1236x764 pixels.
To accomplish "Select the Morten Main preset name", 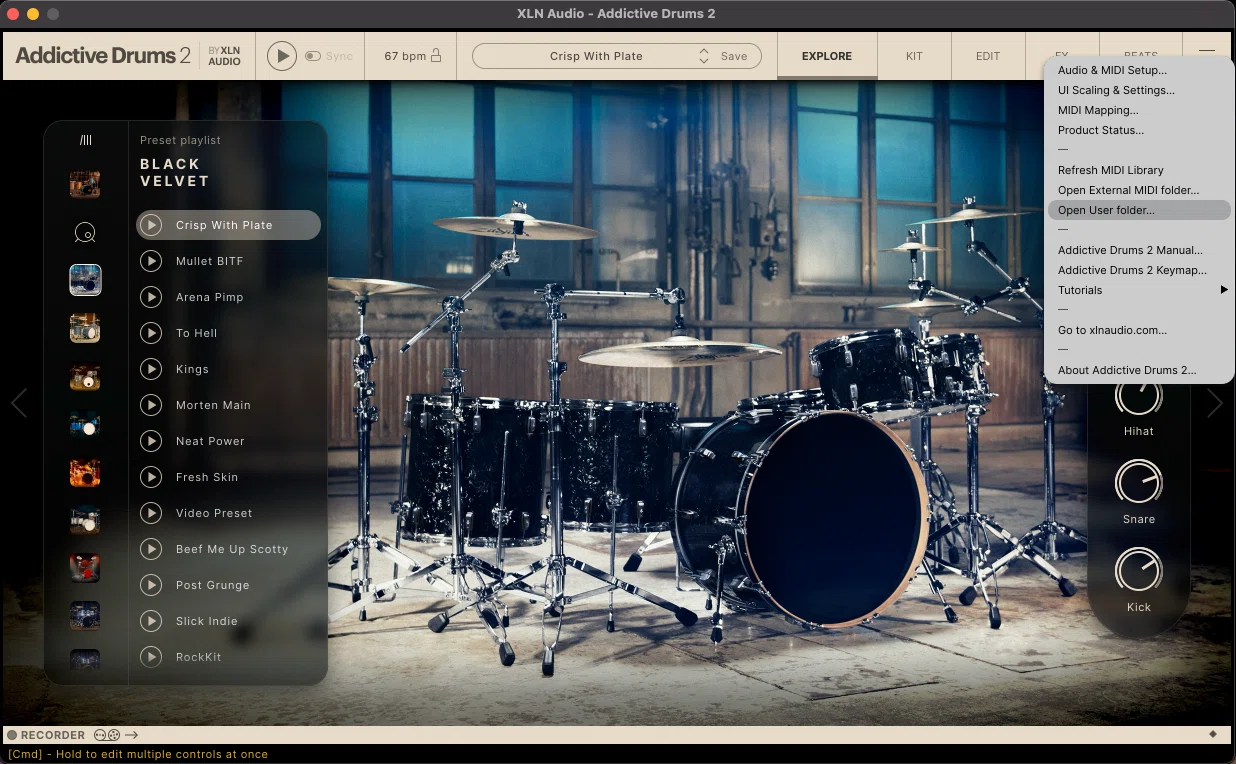I will point(213,405).
